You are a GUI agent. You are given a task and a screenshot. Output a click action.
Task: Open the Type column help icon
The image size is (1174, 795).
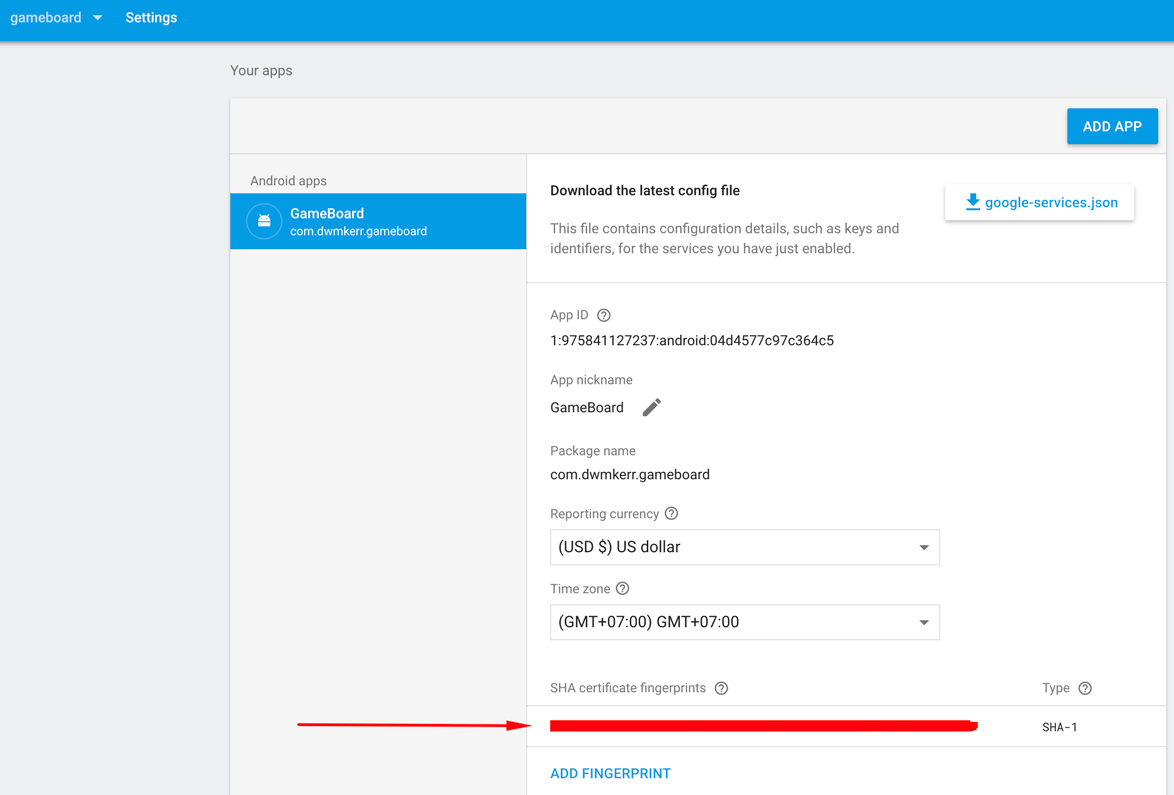pos(1085,688)
